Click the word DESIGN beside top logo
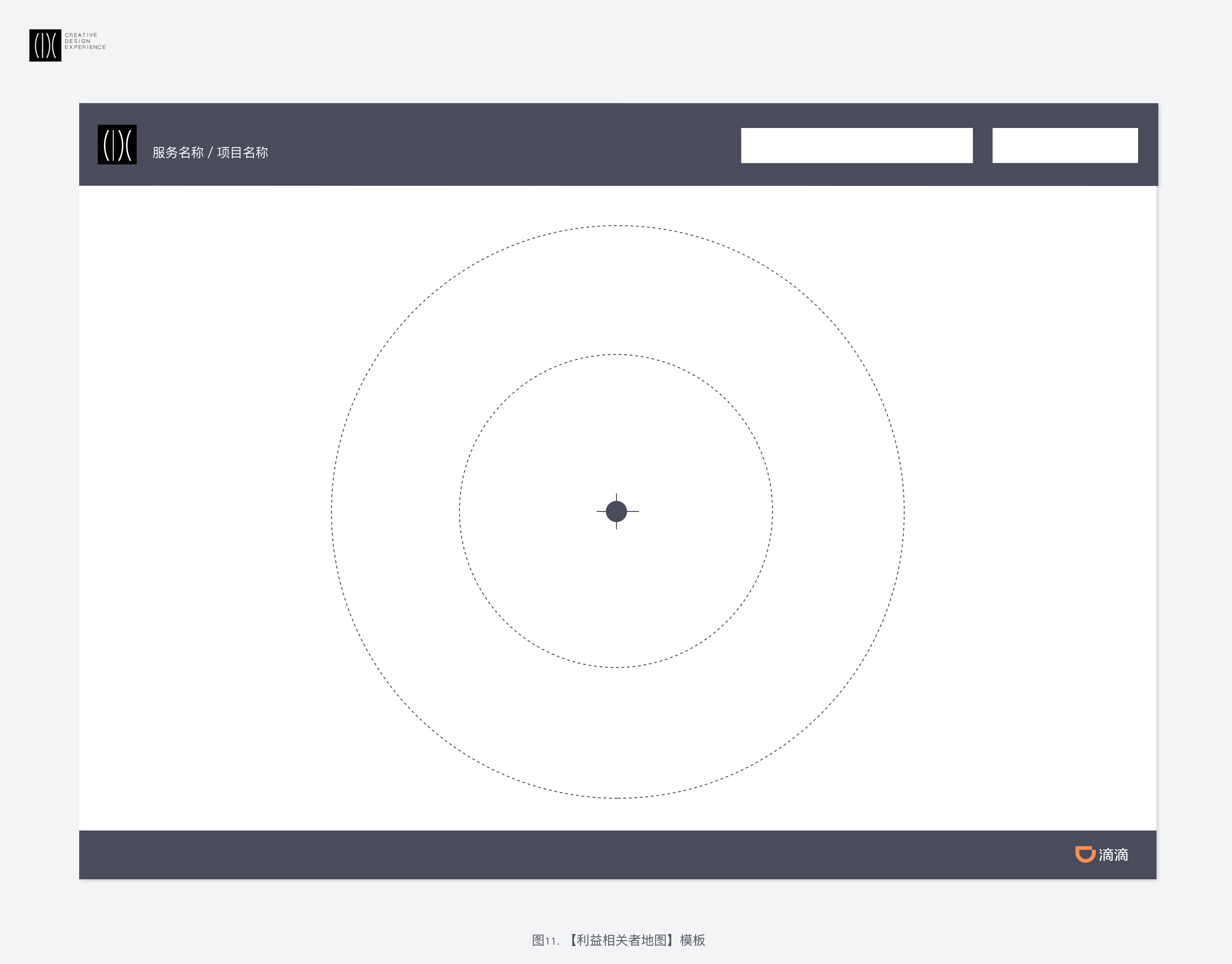 (x=77, y=41)
